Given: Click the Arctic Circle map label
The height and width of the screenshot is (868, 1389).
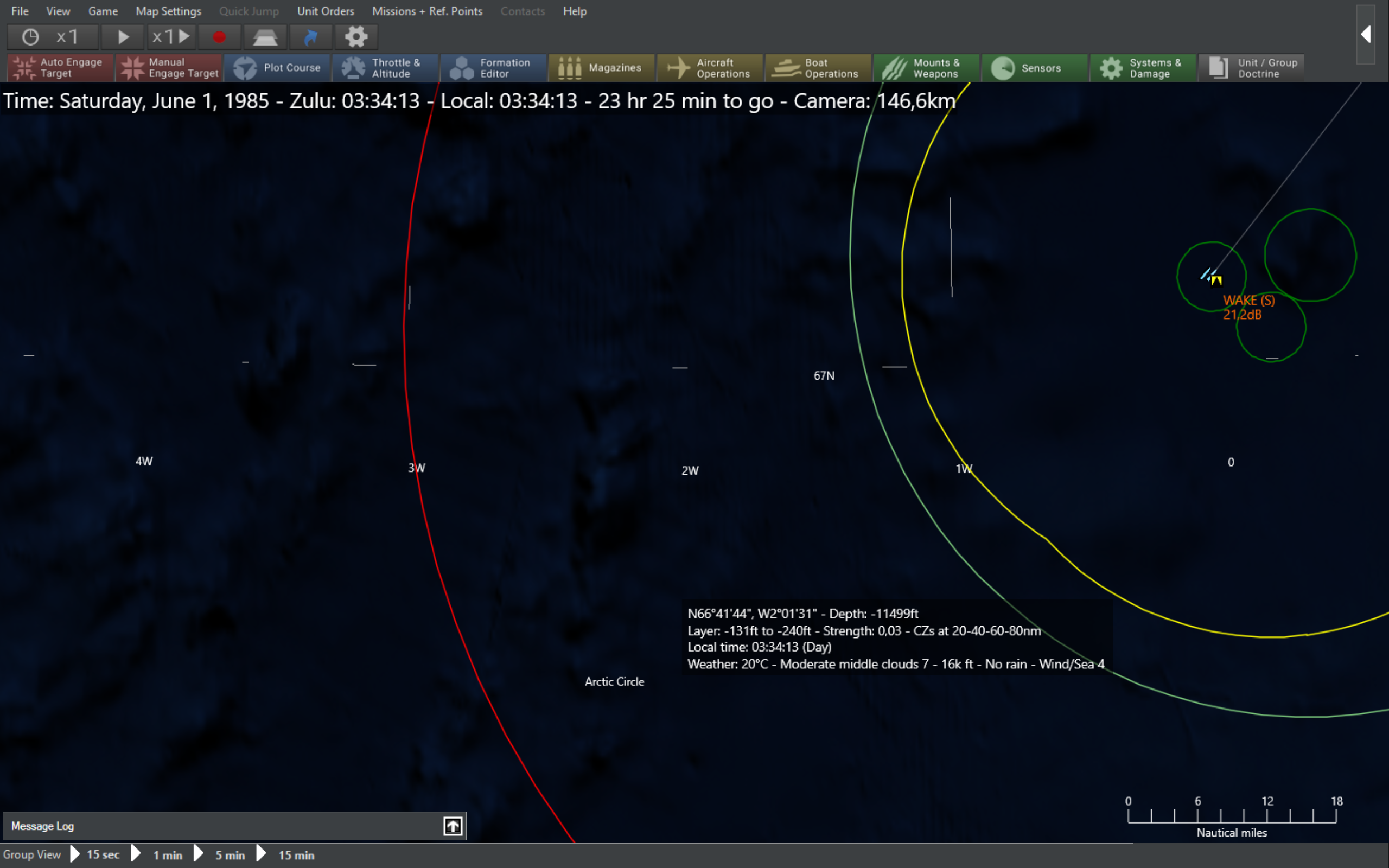Looking at the screenshot, I should point(614,681).
